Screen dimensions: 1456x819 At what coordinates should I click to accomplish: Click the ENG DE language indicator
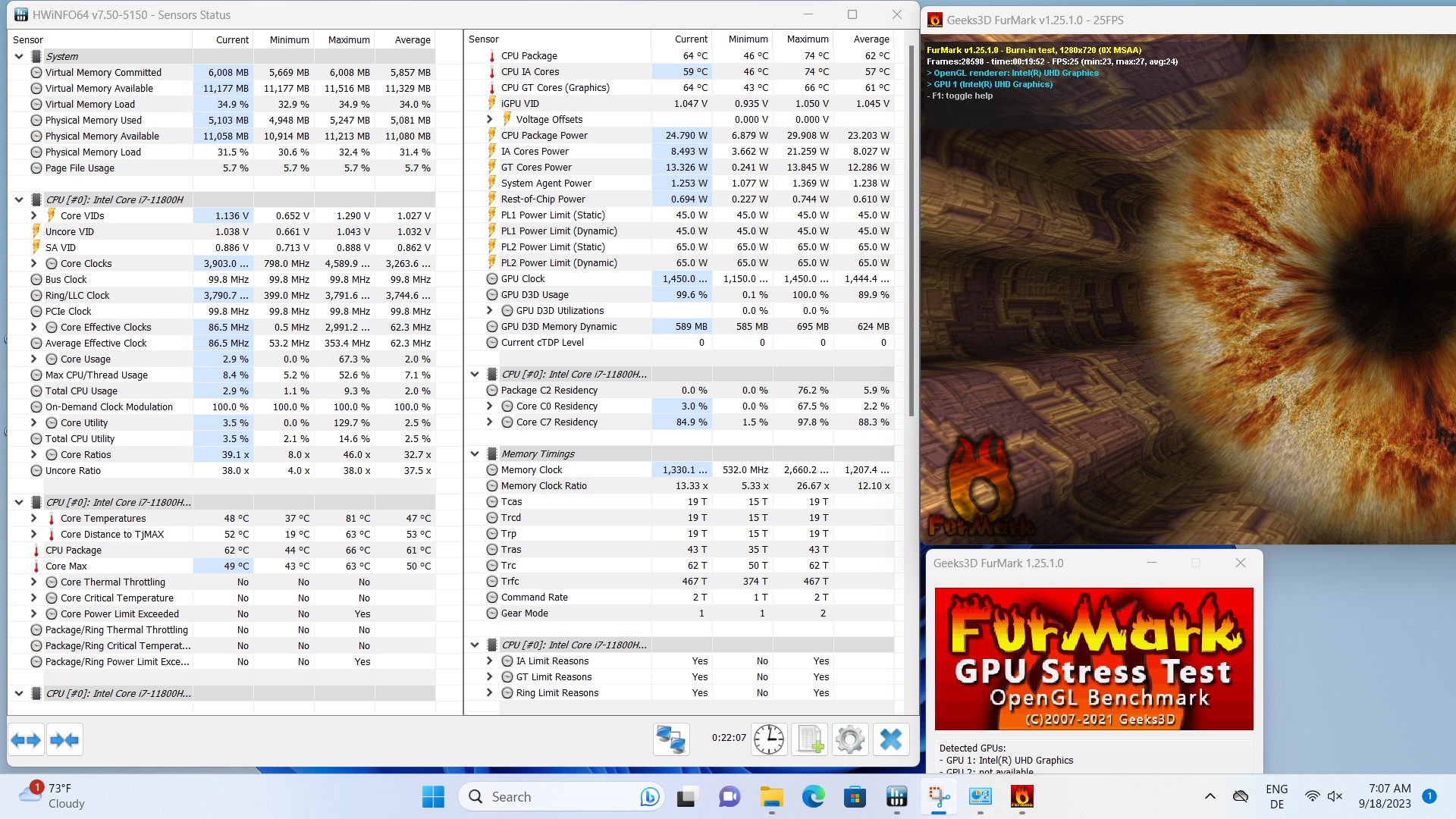point(1277,796)
